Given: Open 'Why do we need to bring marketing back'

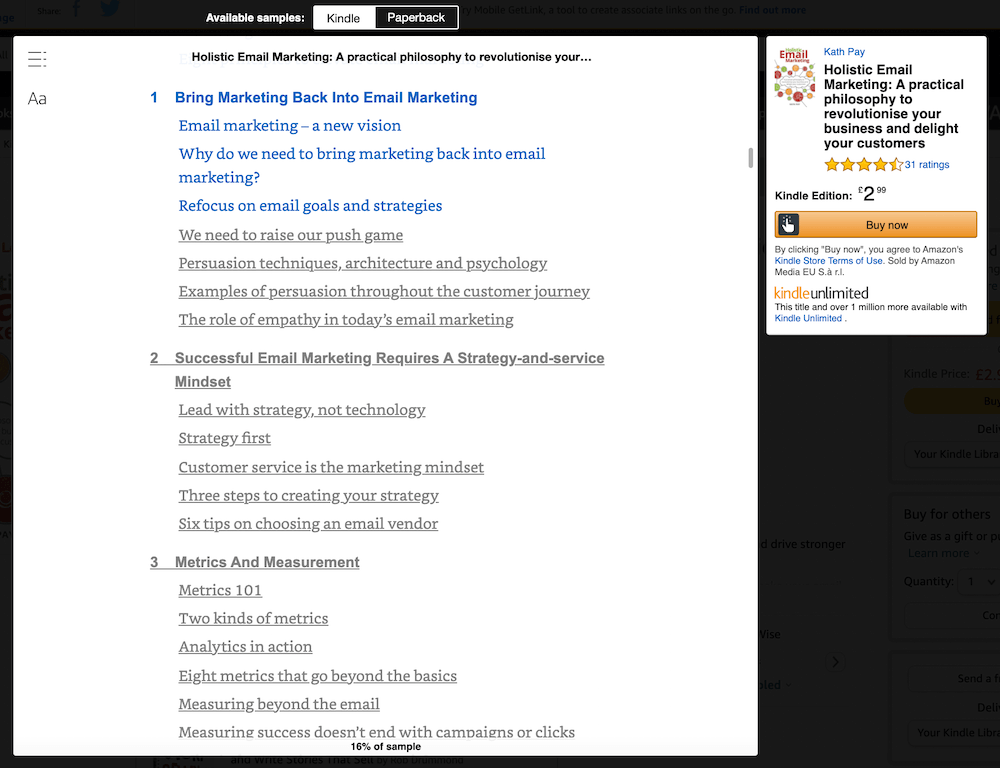Looking at the screenshot, I should point(362,165).
